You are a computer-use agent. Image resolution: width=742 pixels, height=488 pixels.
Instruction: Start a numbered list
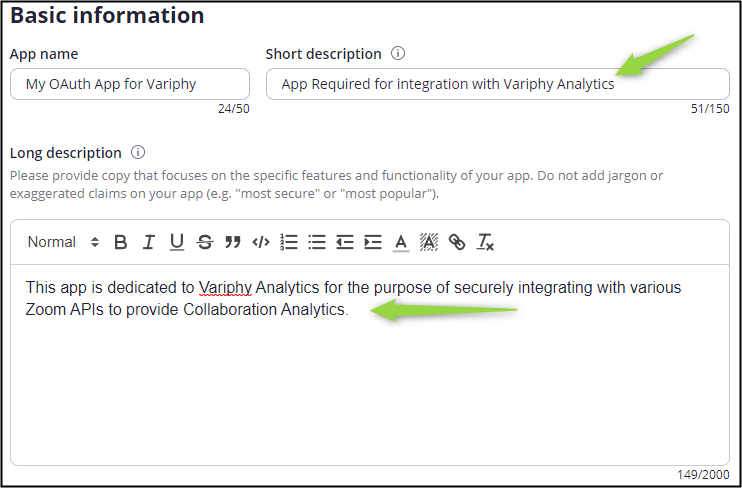click(289, 242)
